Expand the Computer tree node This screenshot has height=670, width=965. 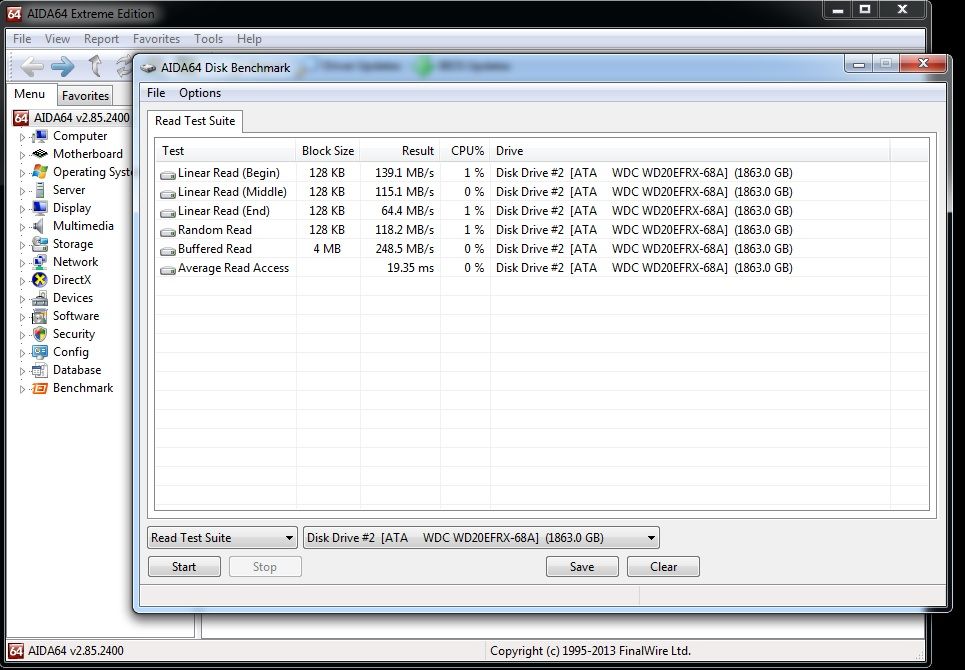click(x=22, y=137)
